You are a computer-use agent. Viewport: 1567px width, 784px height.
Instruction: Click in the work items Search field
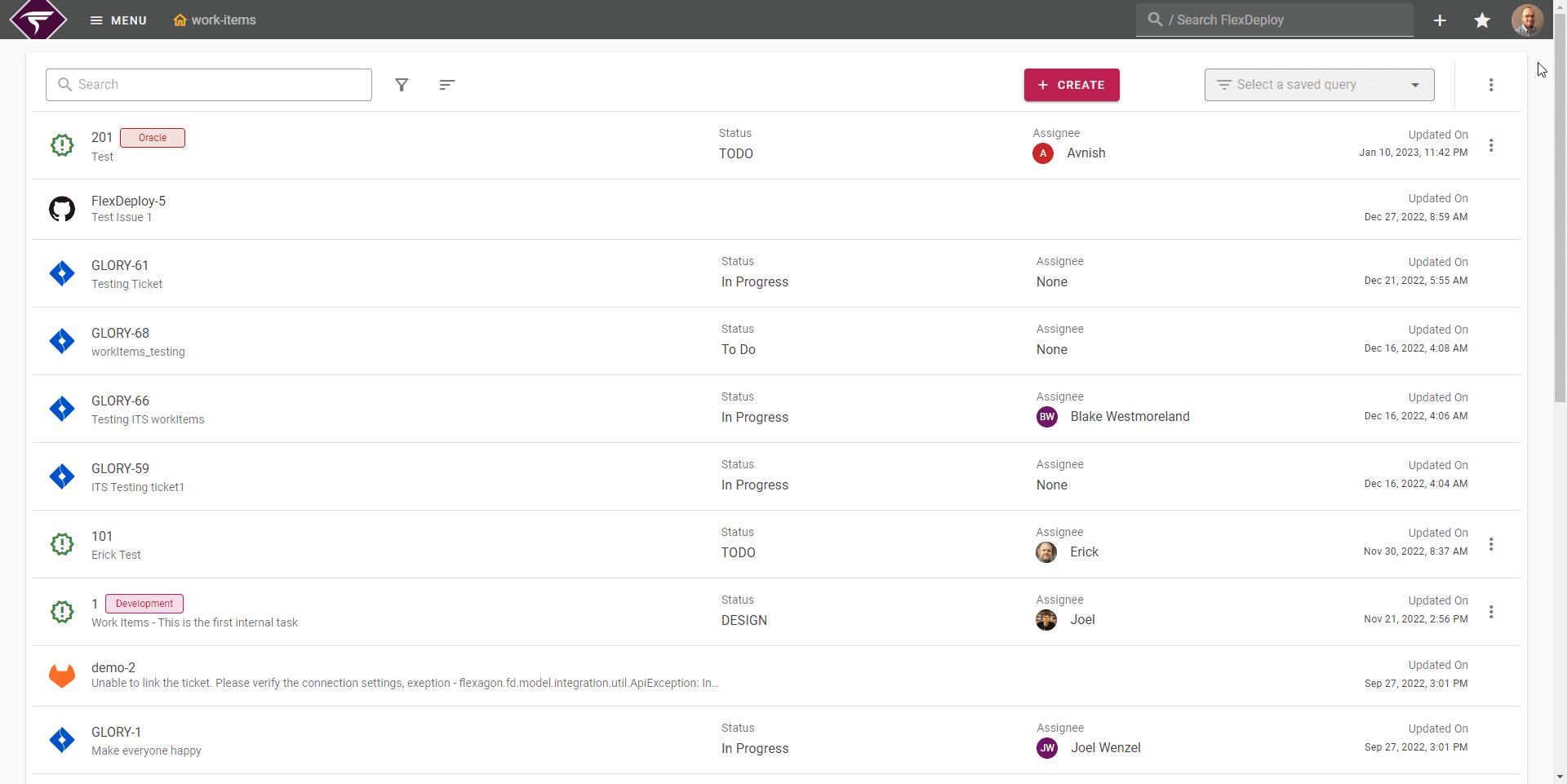(x=209, y=85)
